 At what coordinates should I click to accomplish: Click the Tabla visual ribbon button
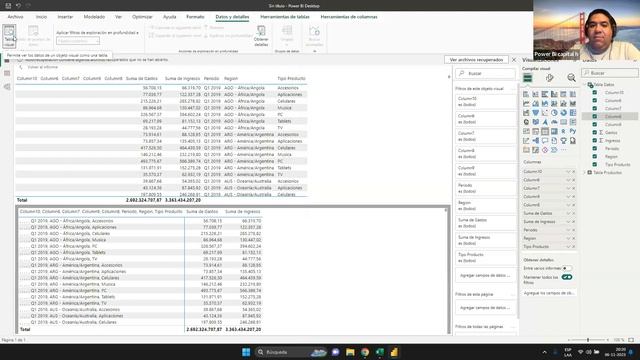[9, 36]
